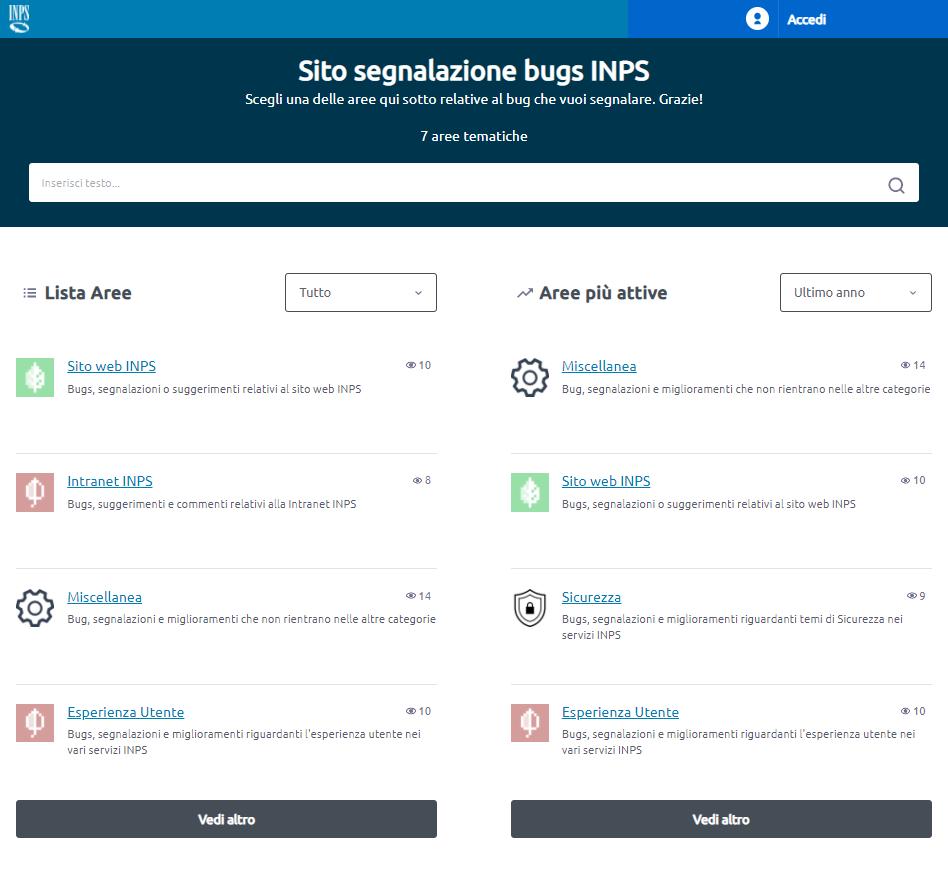Click views count 10 of Esperienza Utente in Lista Aree
948x888 pixels.
(x=425, y=711)
